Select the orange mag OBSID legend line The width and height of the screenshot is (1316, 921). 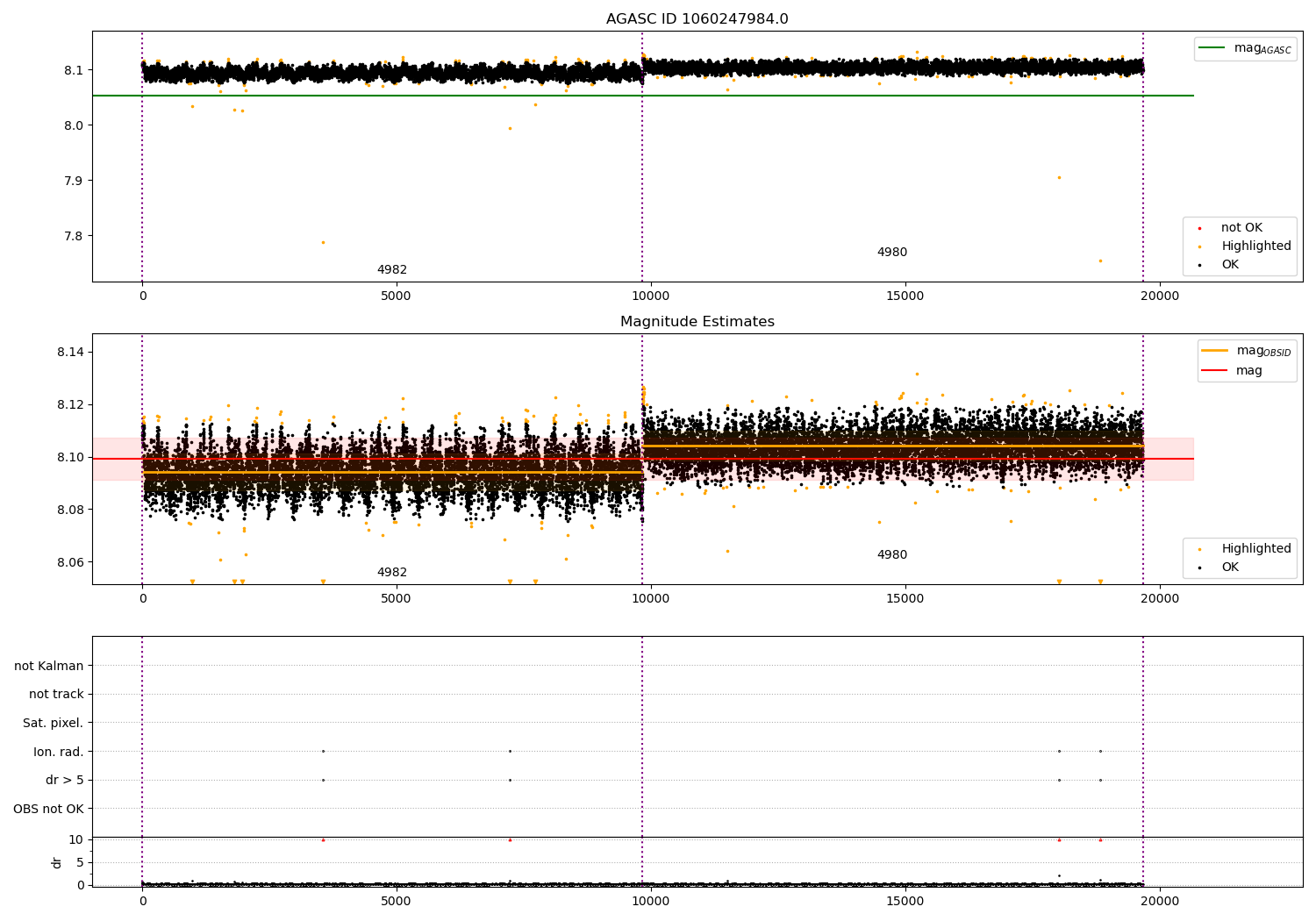pos(1214,351)
